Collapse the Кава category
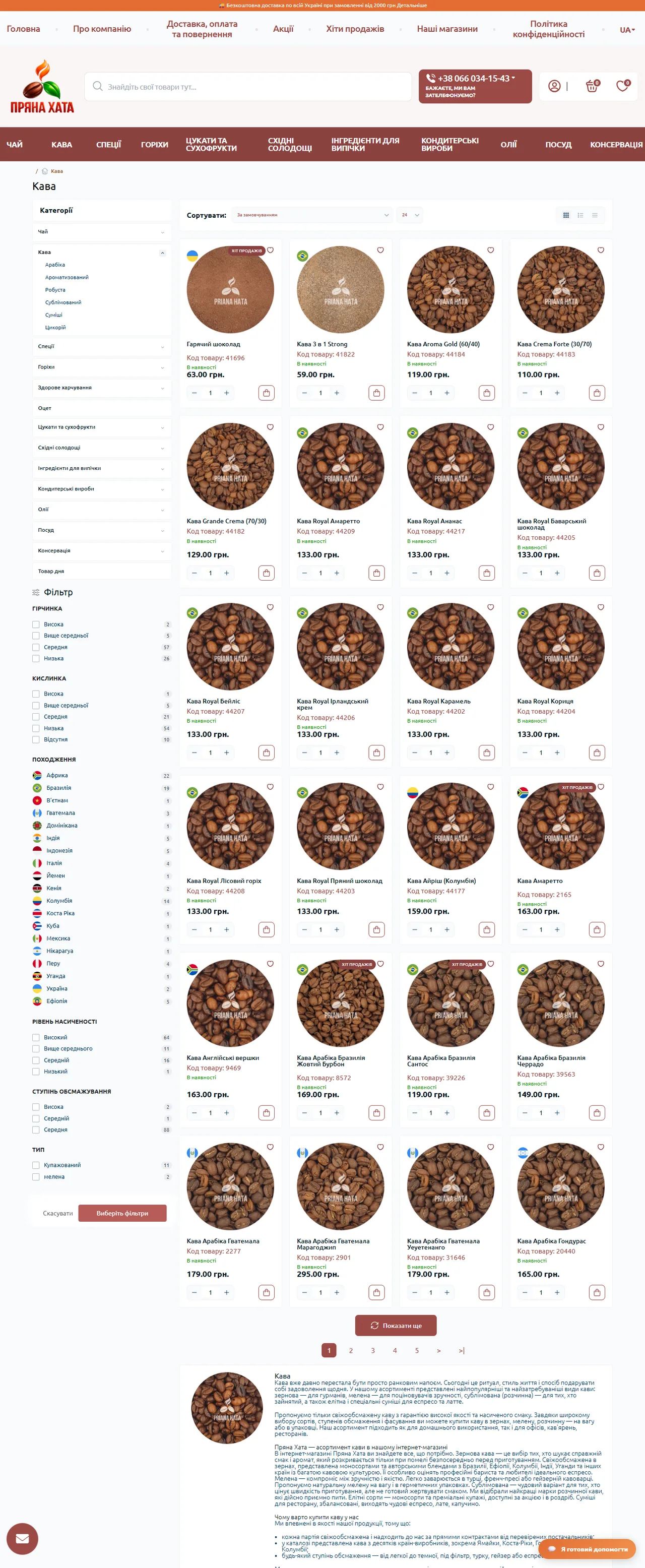This screenshot has height=1568, width=645. click(x=162, y=253)
